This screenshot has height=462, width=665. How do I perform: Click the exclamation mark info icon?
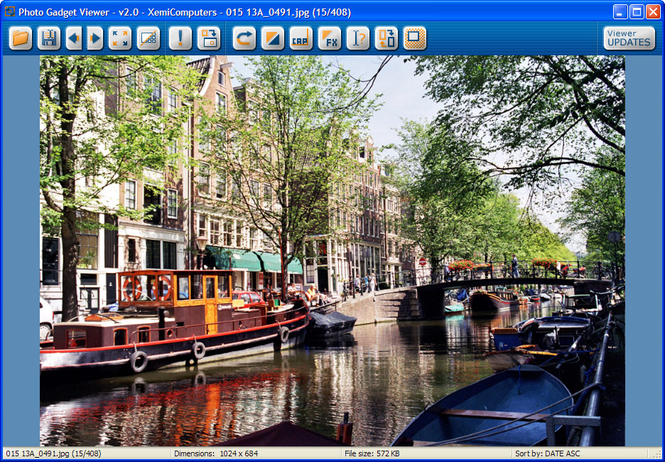(180, 38)
